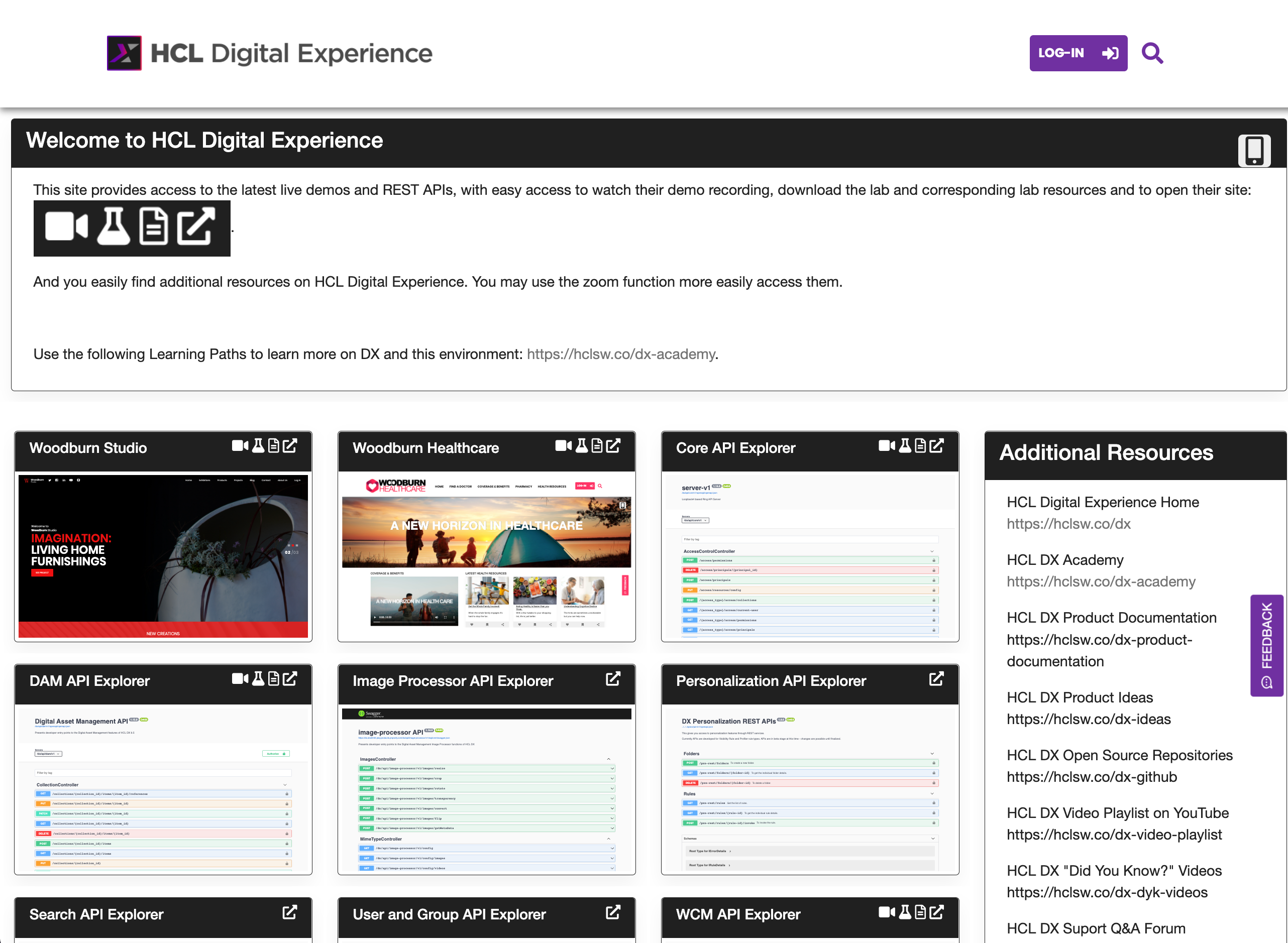Open the Woodburn Studio site external link icon

(290, 446)
